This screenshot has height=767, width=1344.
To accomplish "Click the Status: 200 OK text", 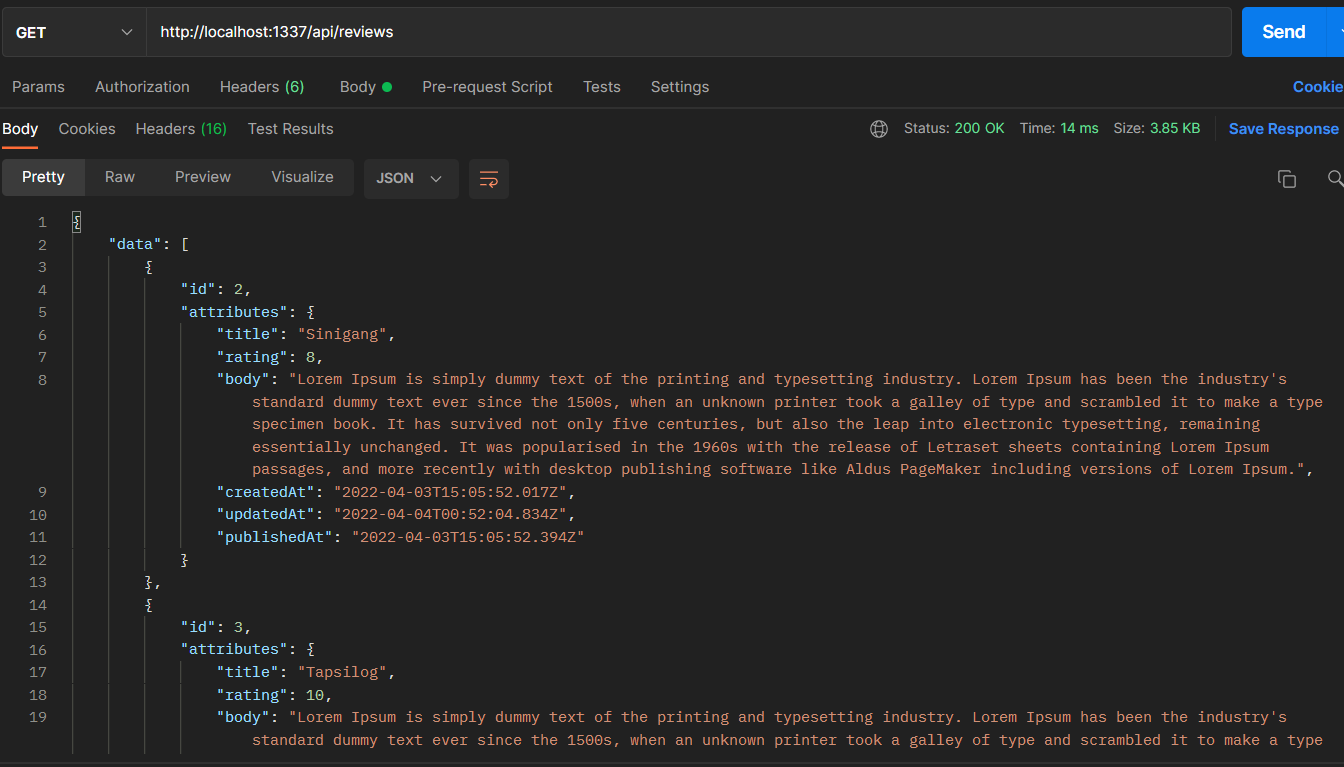I will [954, 129].
